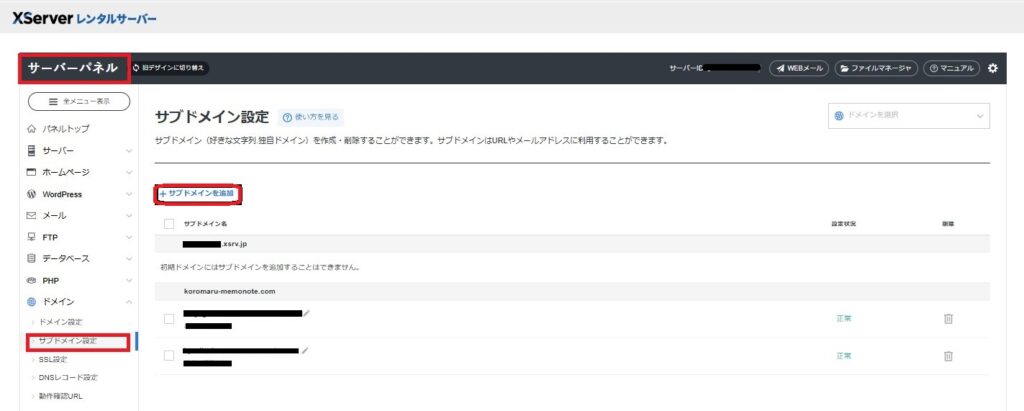This screenshot has width=1024, height=411.
Task: Delete the first subdomain with trash icon
Action: coord(948,318)
